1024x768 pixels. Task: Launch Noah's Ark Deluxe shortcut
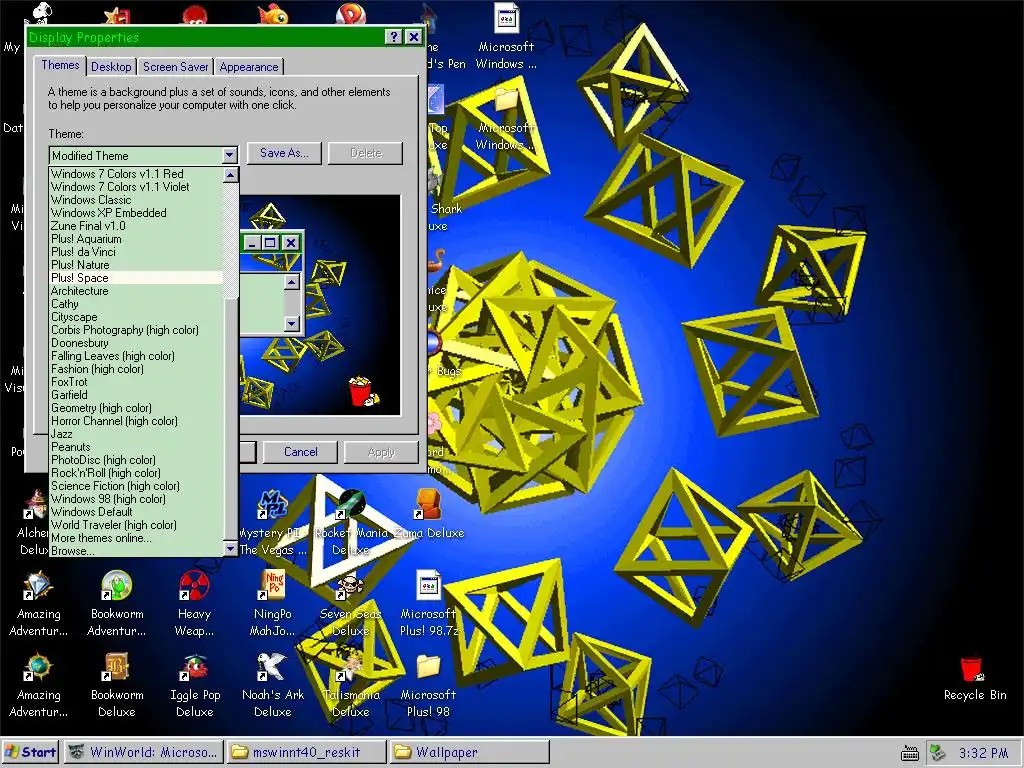tap(272, 667)
